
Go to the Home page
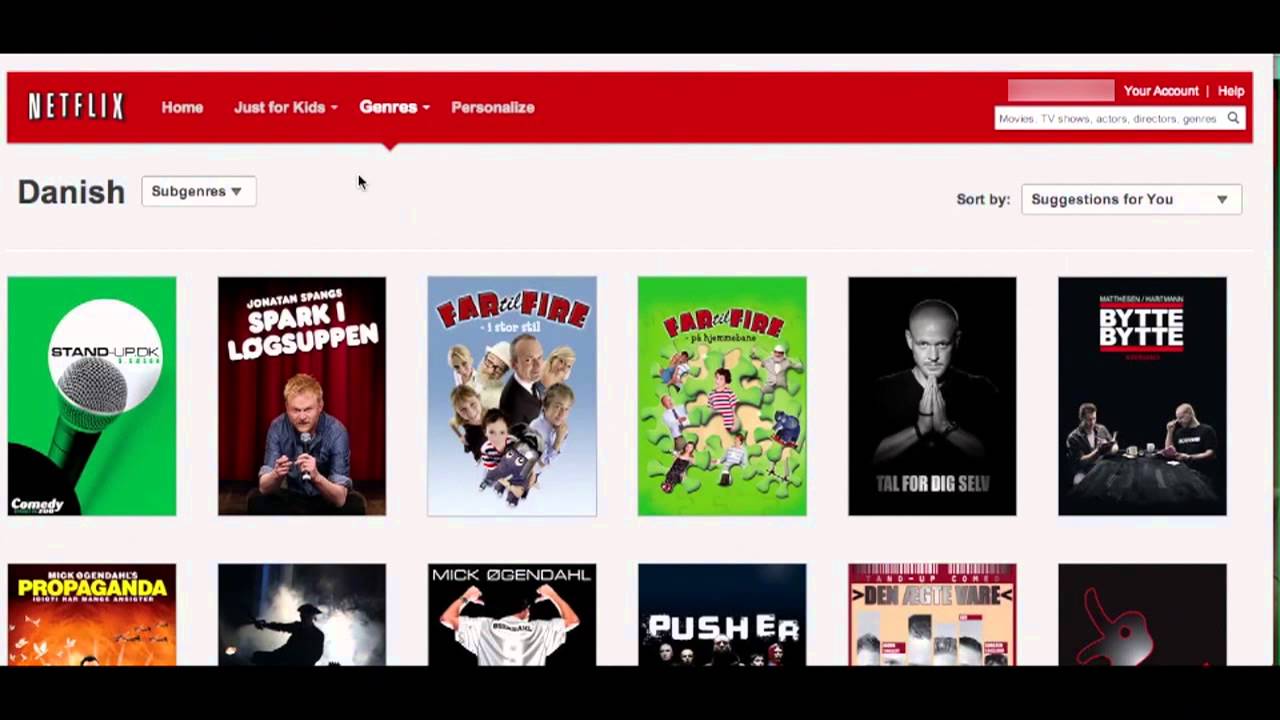point(182,107)
